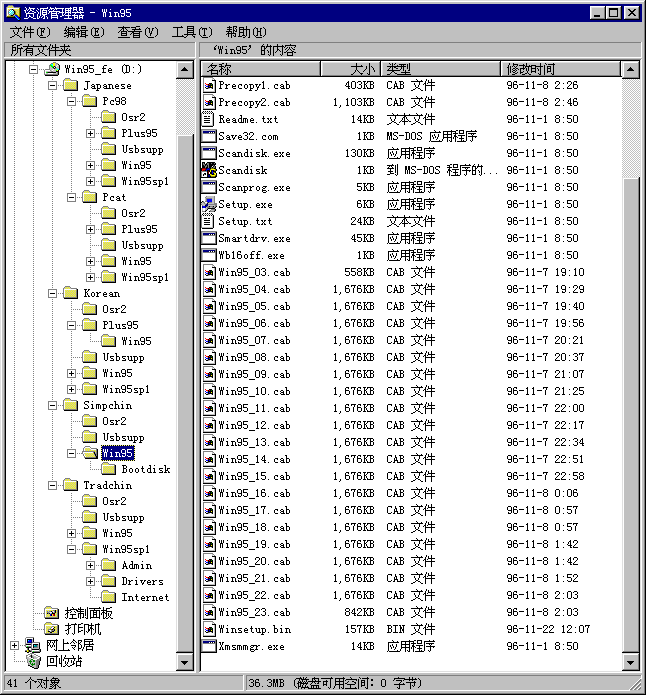Select the Win95_10.cab cabinet icon
This screenshot has width=646, height=695.
click(x=209, y=391)
